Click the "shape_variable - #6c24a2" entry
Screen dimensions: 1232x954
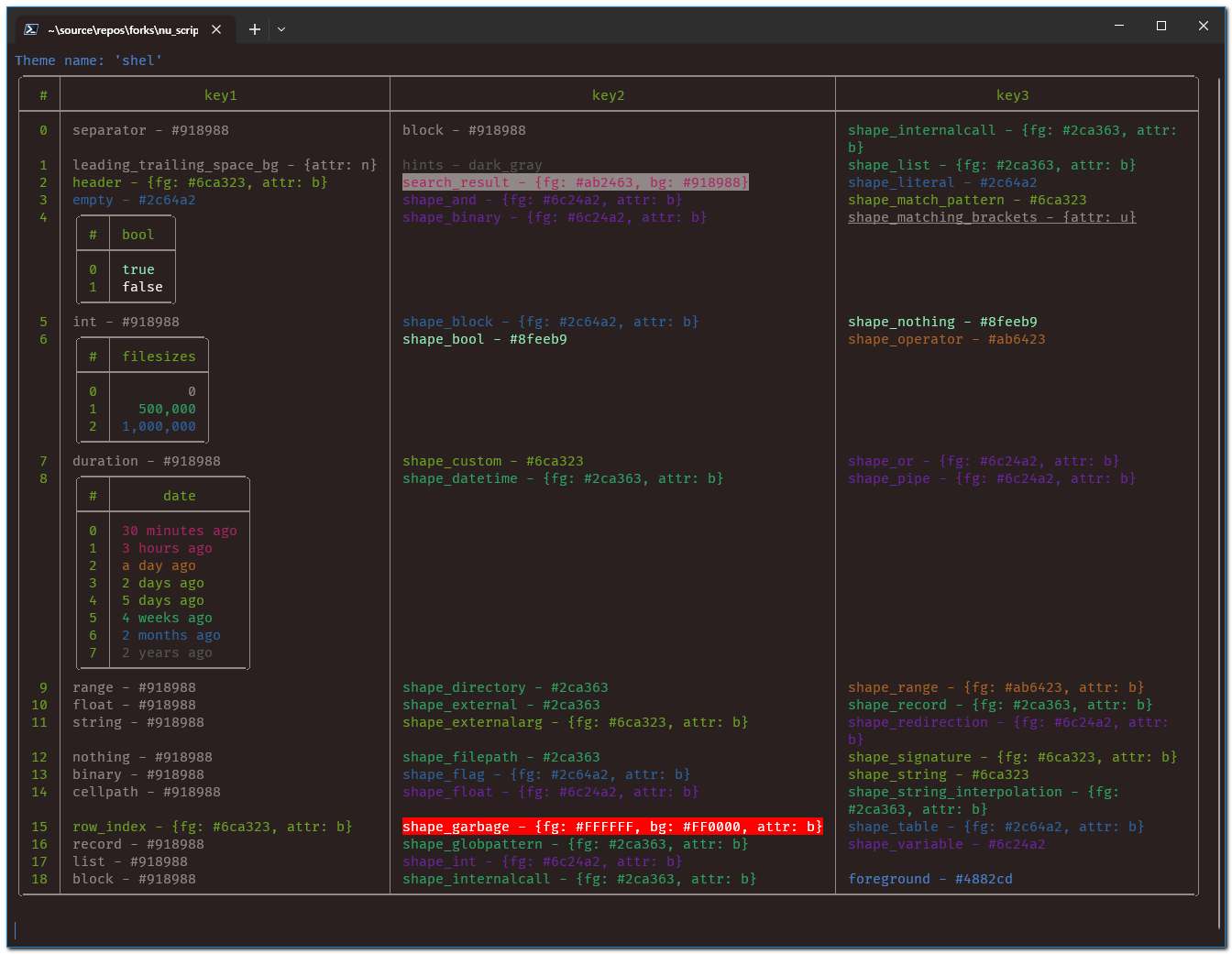pyautogui.click(x=947, y=844)
